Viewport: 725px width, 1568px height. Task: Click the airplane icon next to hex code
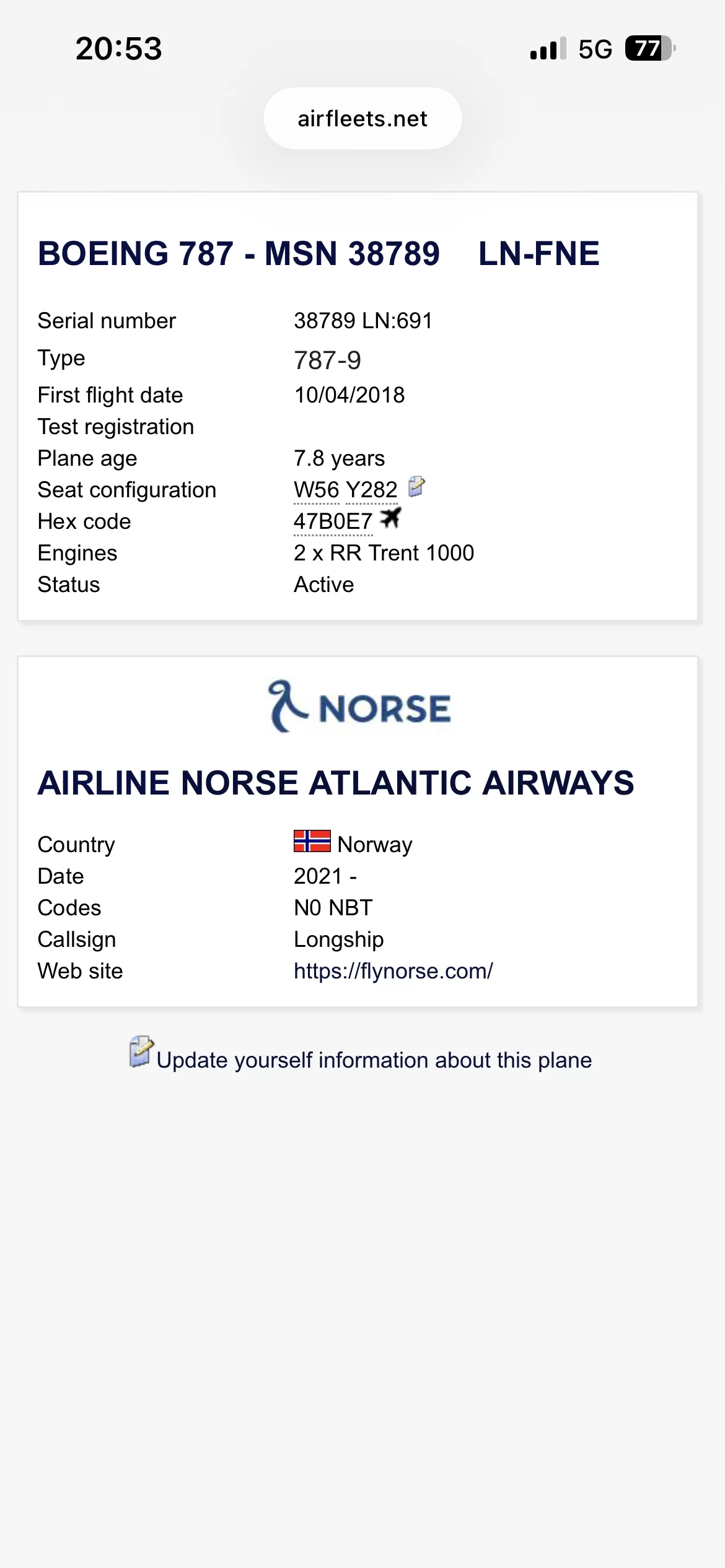(x=390, y=518)
